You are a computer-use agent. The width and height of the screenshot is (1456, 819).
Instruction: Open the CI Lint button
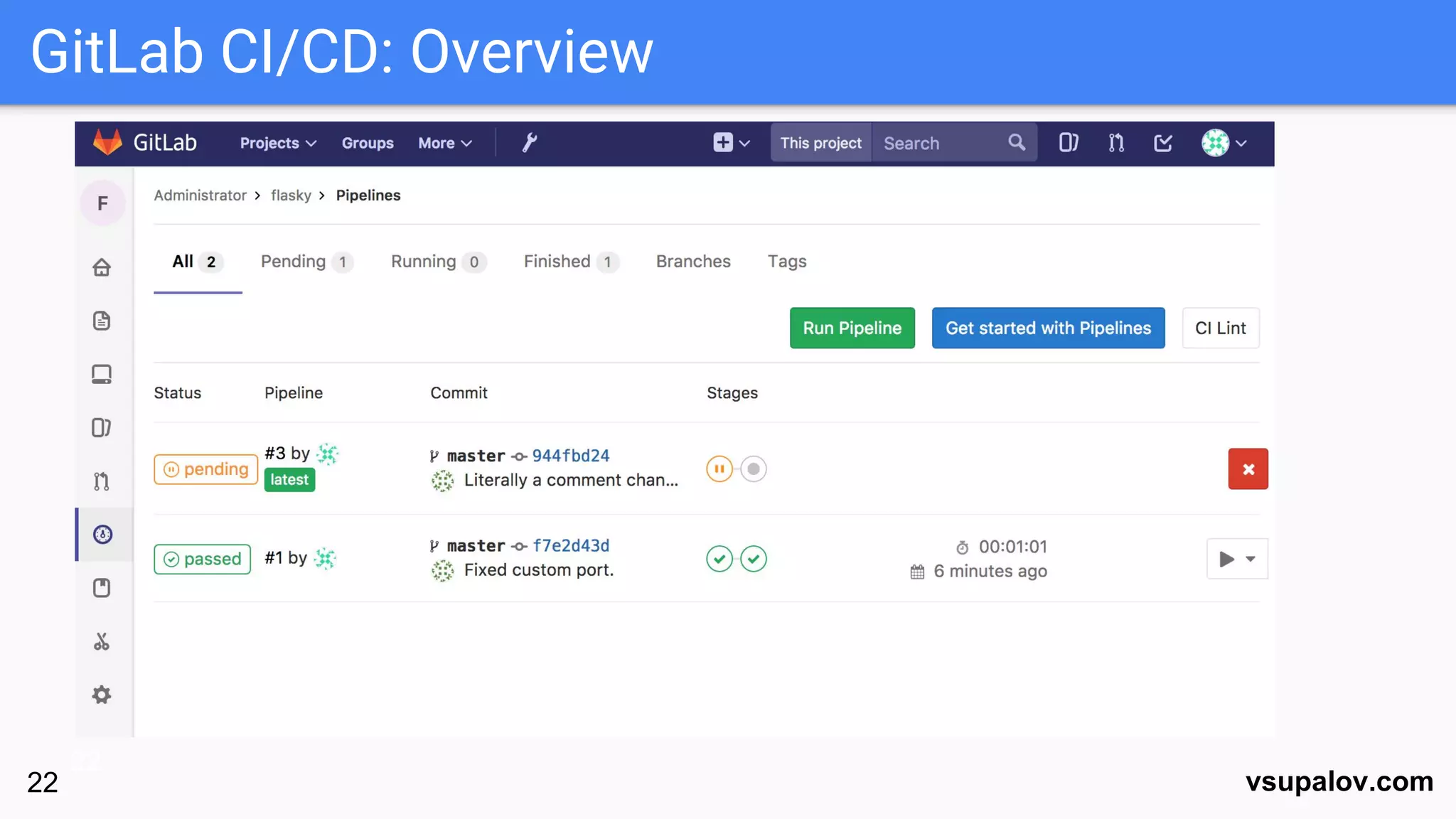click(1220, 328)
